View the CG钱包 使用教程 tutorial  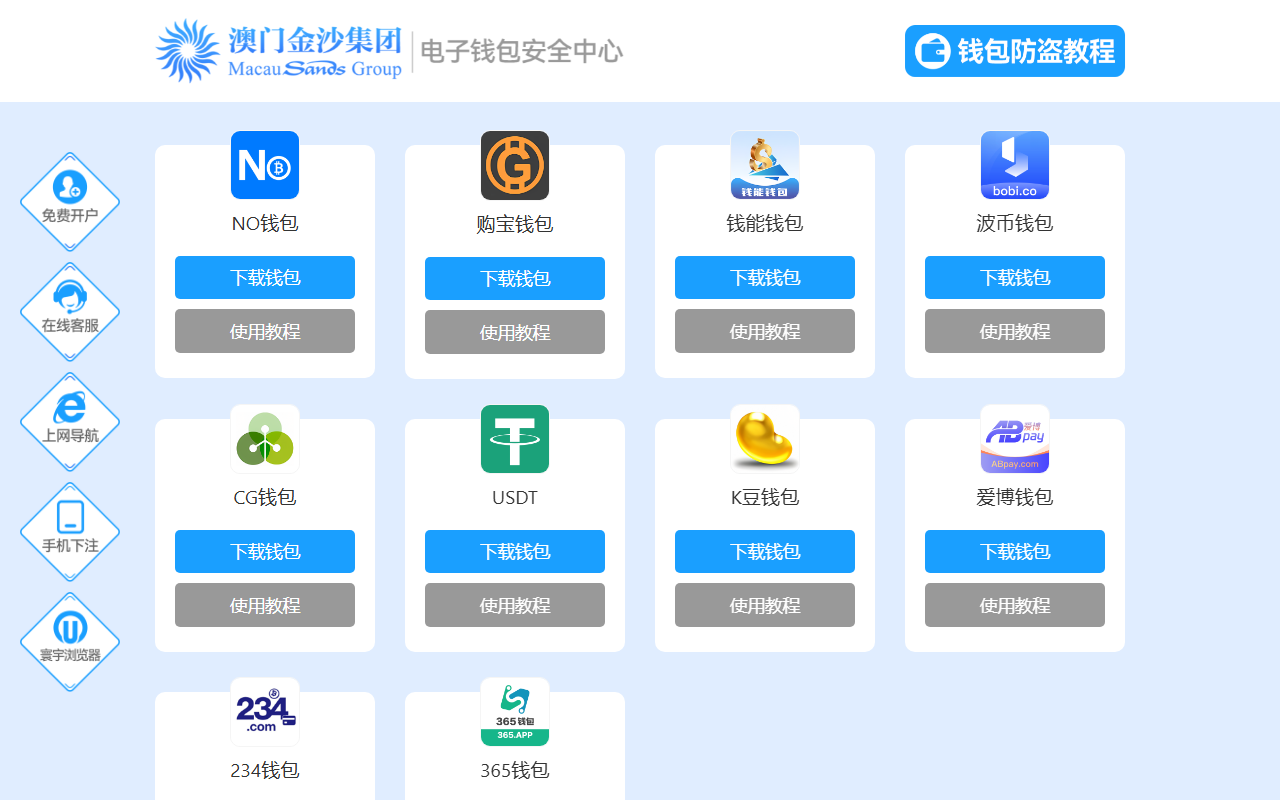click(x=265, y=605)
